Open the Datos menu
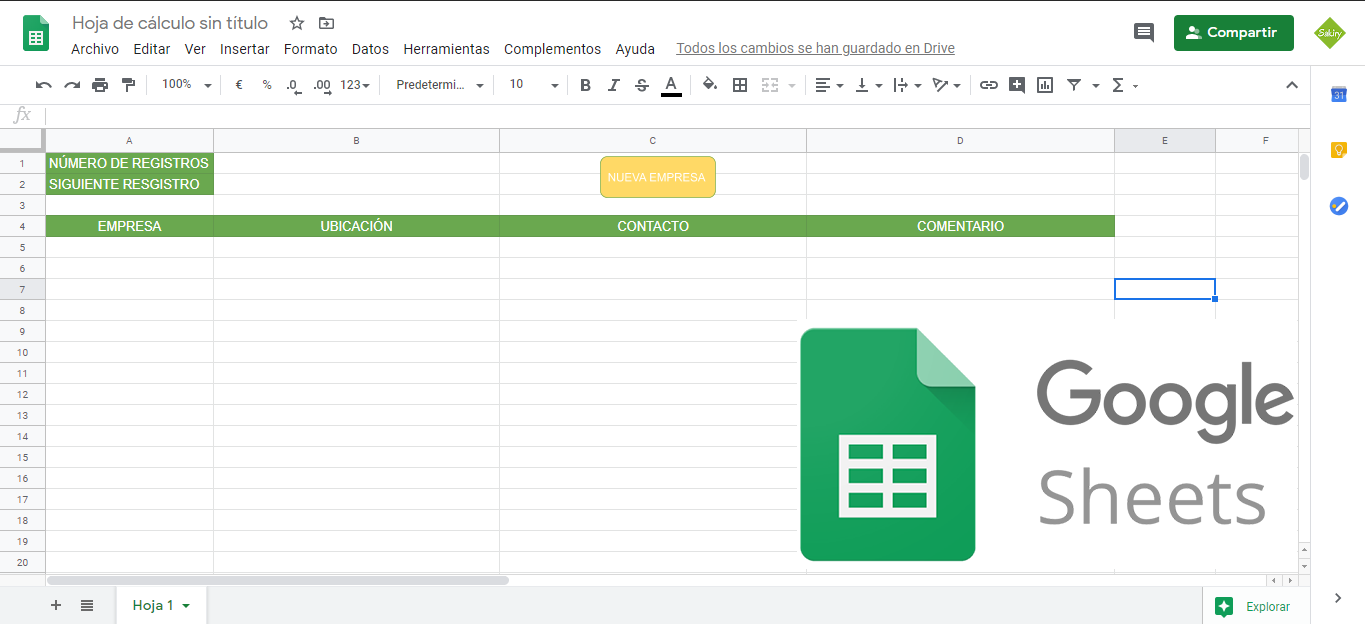This screenshot has width=1365, height=624. pyautogui.click(x=370, y=49)
